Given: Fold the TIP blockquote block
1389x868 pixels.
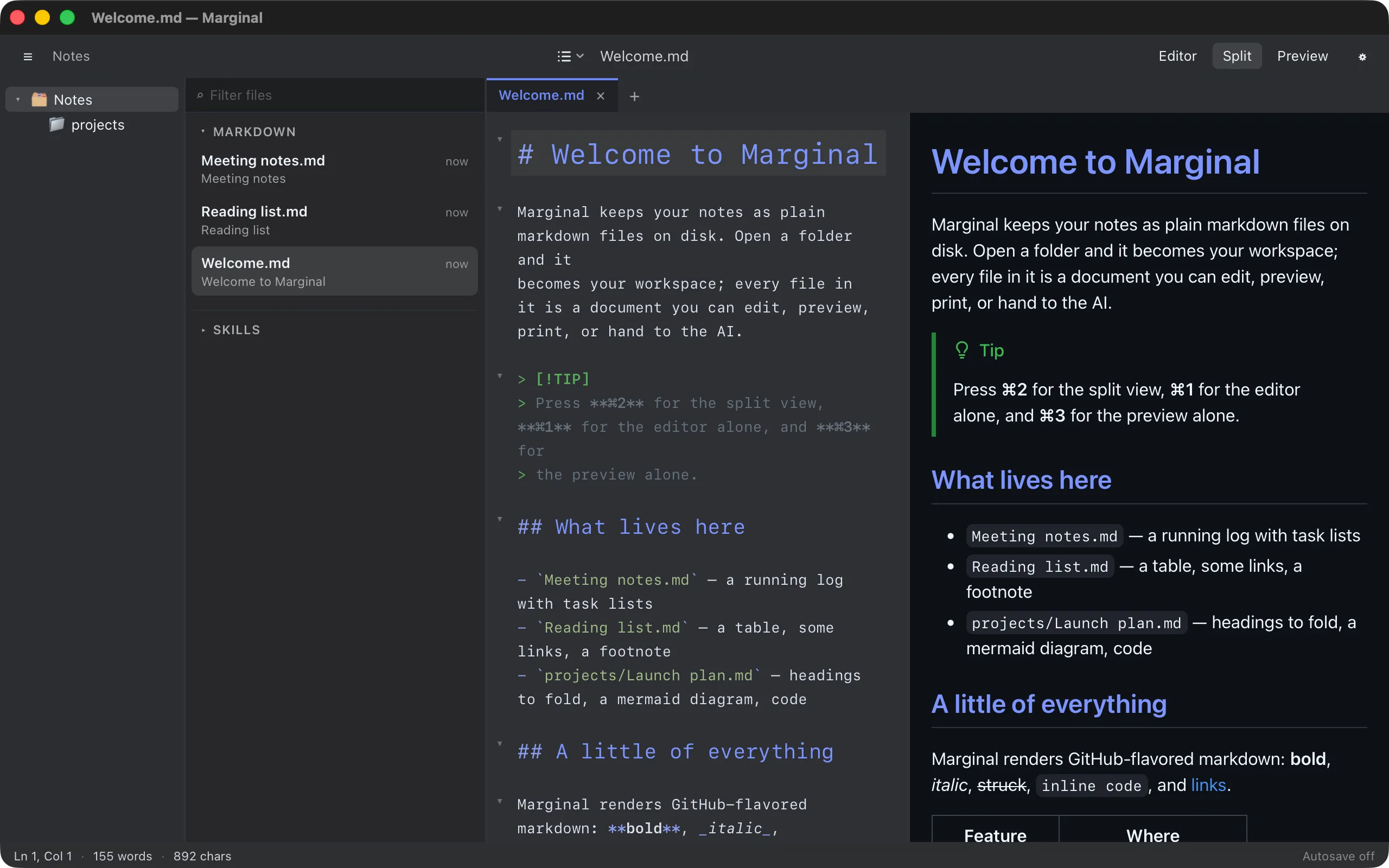Looking at the screenshot, I should [x=500, y=376].
